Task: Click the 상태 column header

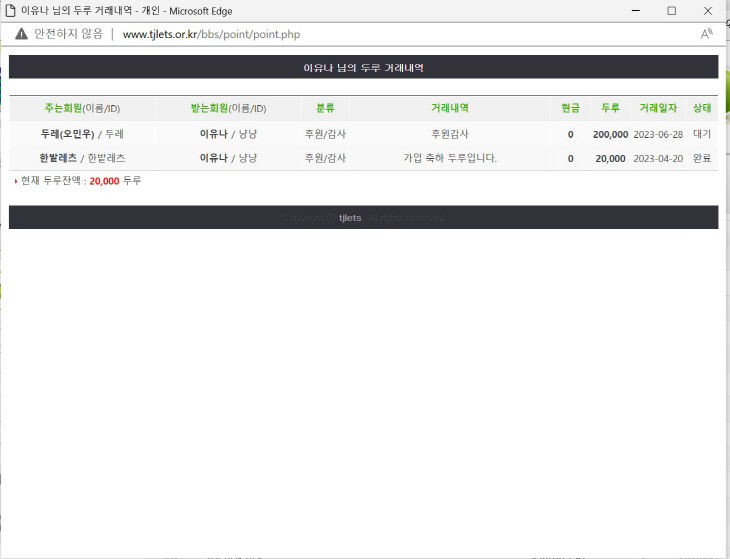Action: (702, 108)
